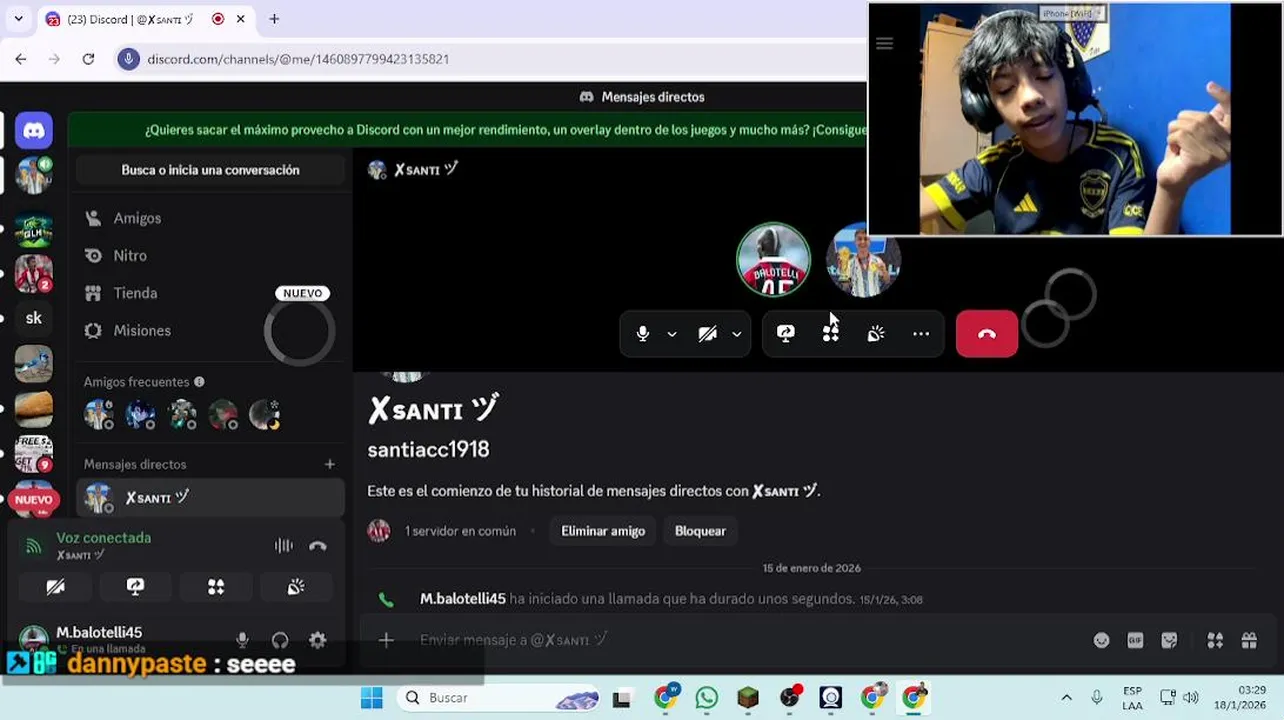Viewport: 1284px width, 720px height.
Task: Open the soundboard in call controls
Action: tap(876, 334)
